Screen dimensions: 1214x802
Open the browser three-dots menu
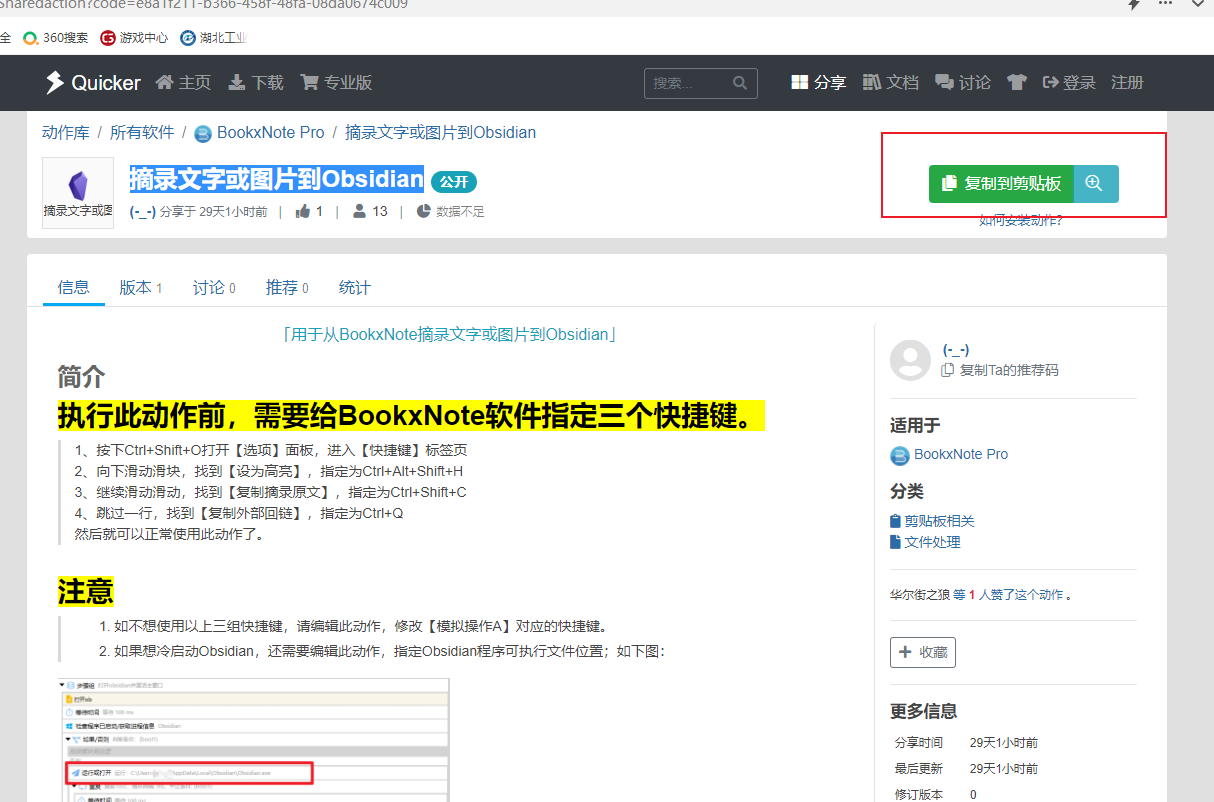[x=1166, y=6]
